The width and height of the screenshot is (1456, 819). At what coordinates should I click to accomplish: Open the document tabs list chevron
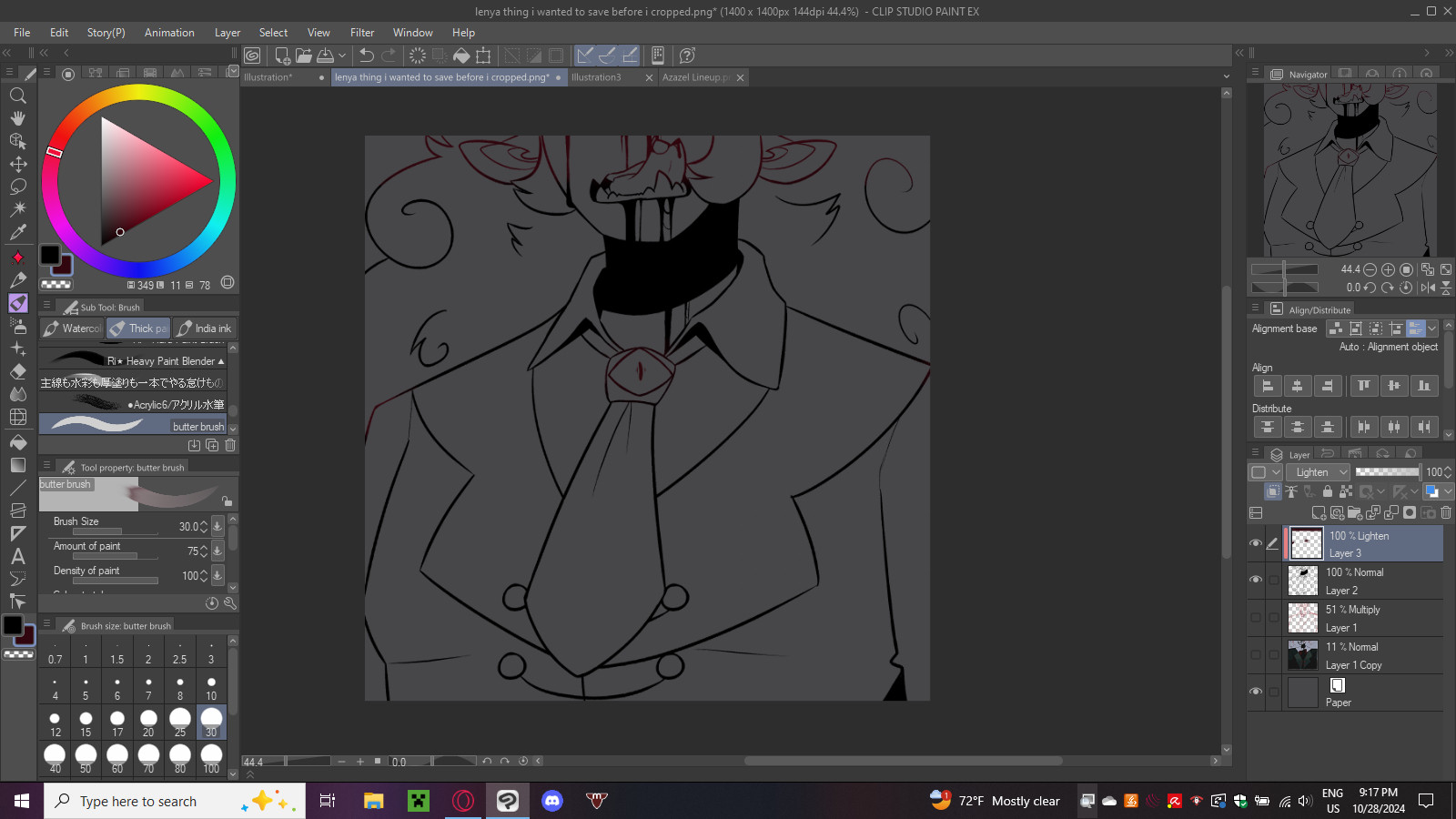[1226, 77]
